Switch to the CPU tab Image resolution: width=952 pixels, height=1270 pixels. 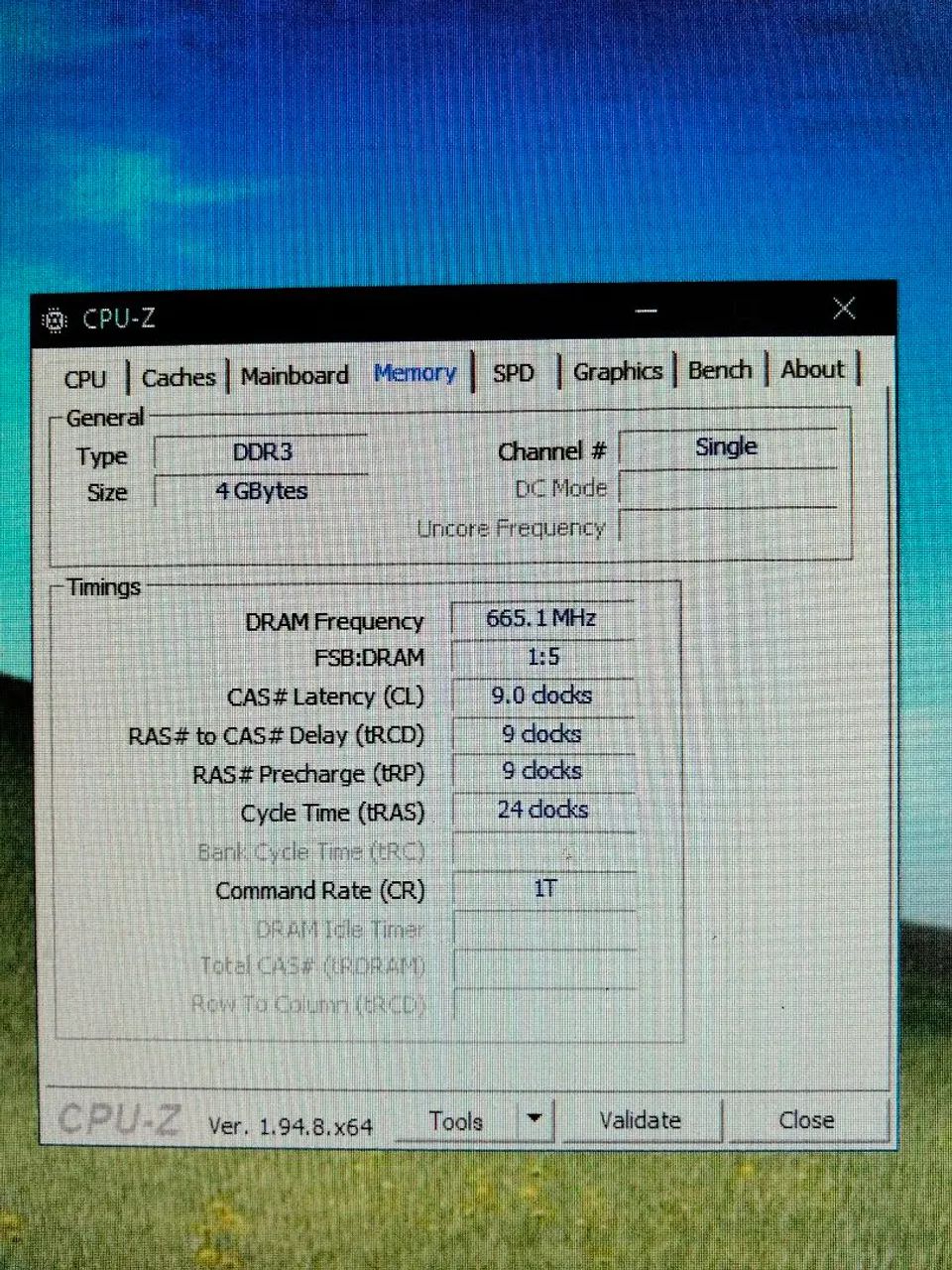(x=85, y=378)
